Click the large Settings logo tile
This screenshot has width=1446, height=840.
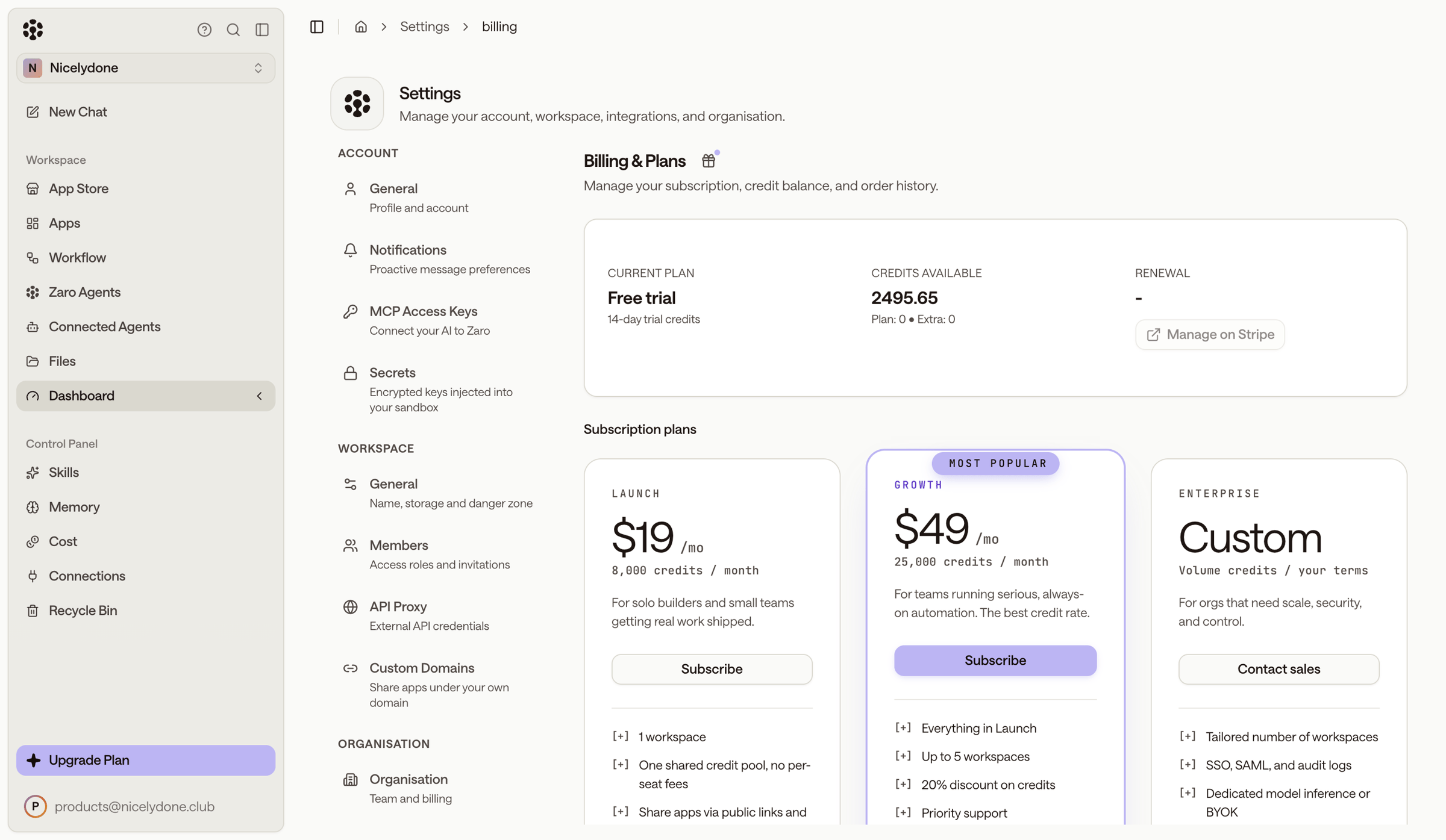tap(357, 103)
